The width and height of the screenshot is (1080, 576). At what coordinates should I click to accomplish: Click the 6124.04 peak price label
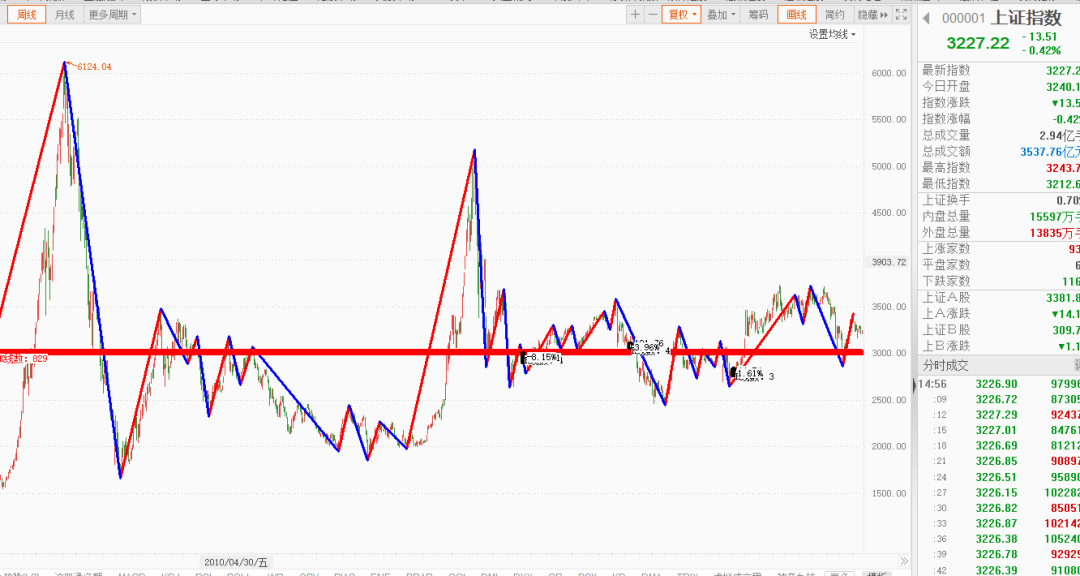point(93,67)
